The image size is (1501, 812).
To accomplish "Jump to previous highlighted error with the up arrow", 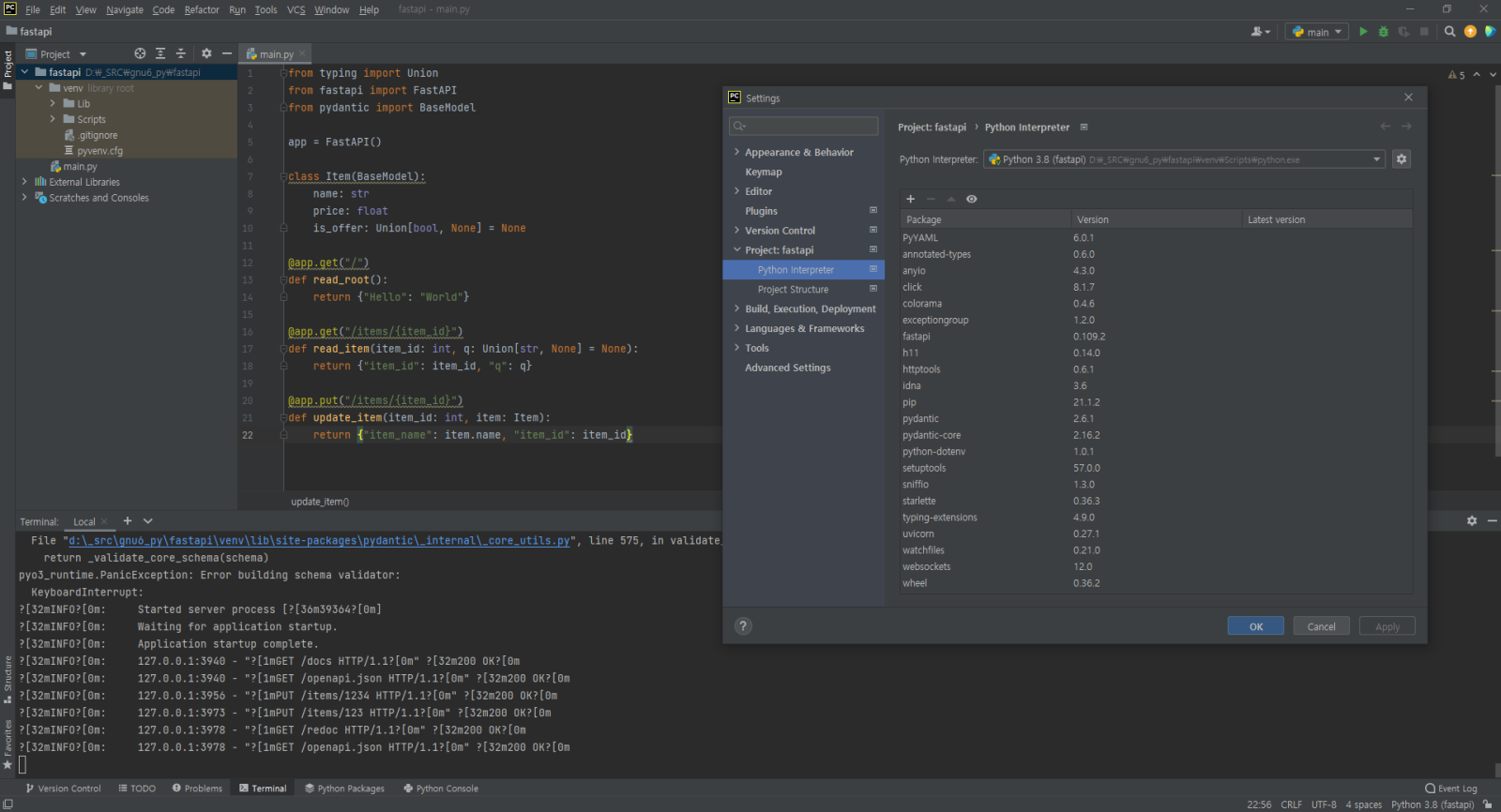I will click(1477, 74).
